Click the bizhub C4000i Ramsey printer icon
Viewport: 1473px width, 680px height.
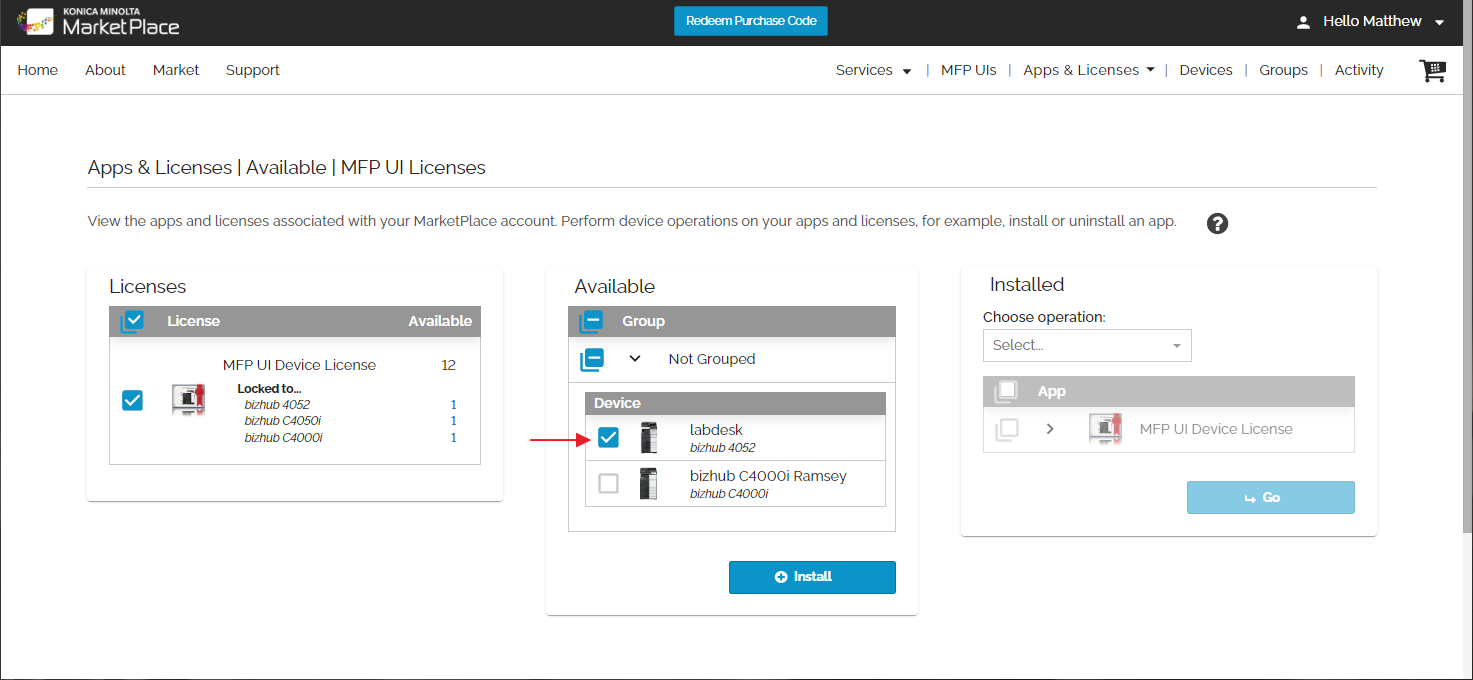[649, 484]
